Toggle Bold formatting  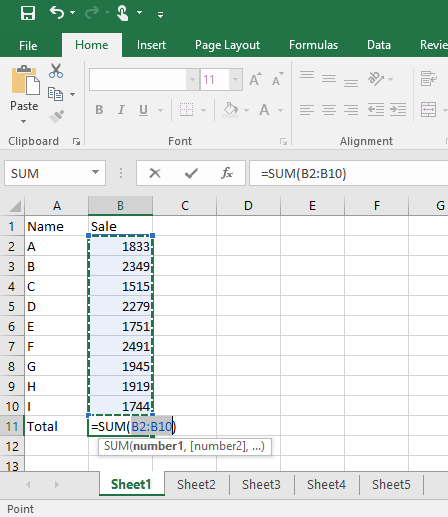pos(99,110)
